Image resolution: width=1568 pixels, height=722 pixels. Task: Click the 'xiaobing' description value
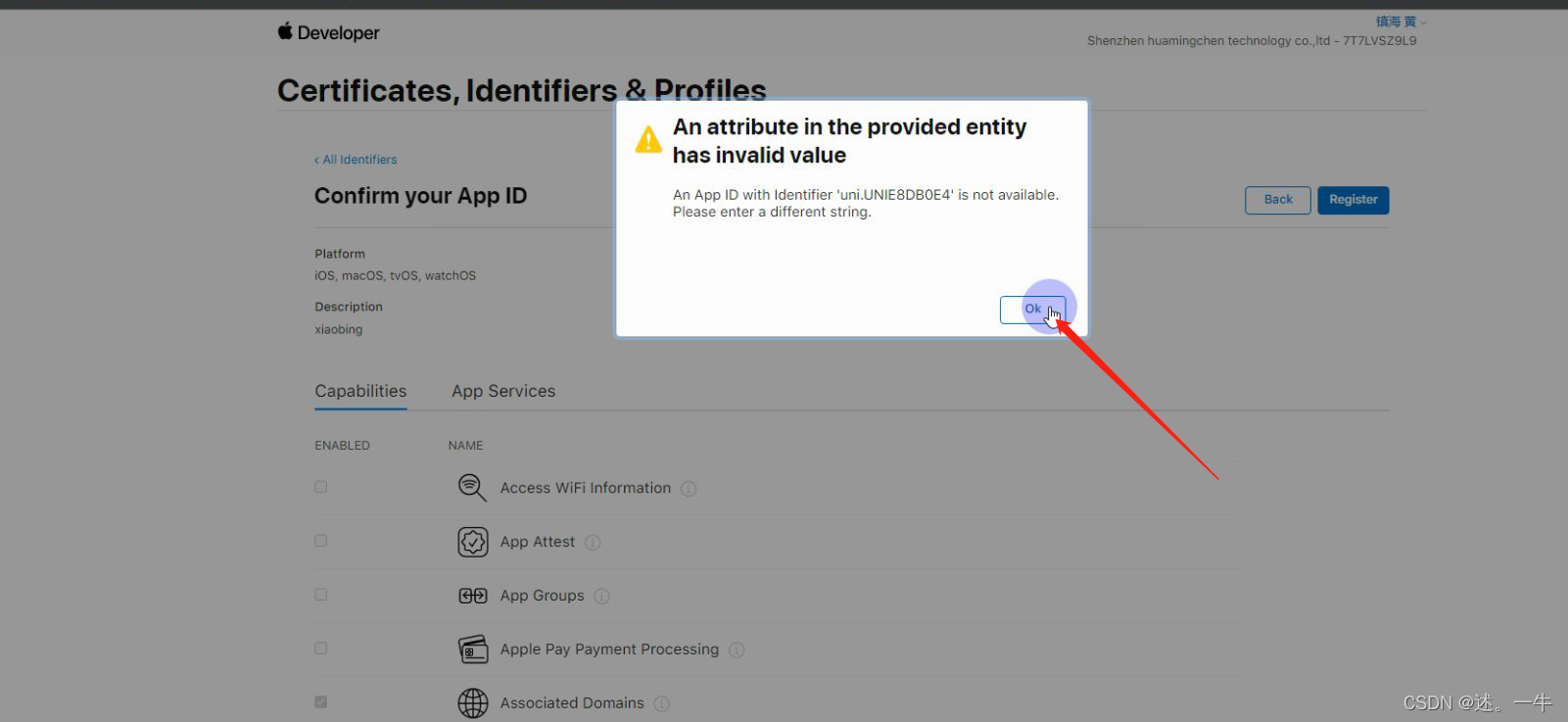tap(339, 329)
